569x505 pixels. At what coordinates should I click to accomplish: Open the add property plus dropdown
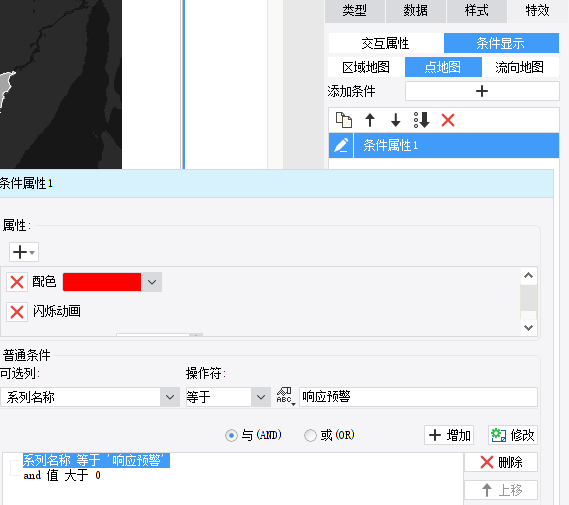tap(24, 252)
